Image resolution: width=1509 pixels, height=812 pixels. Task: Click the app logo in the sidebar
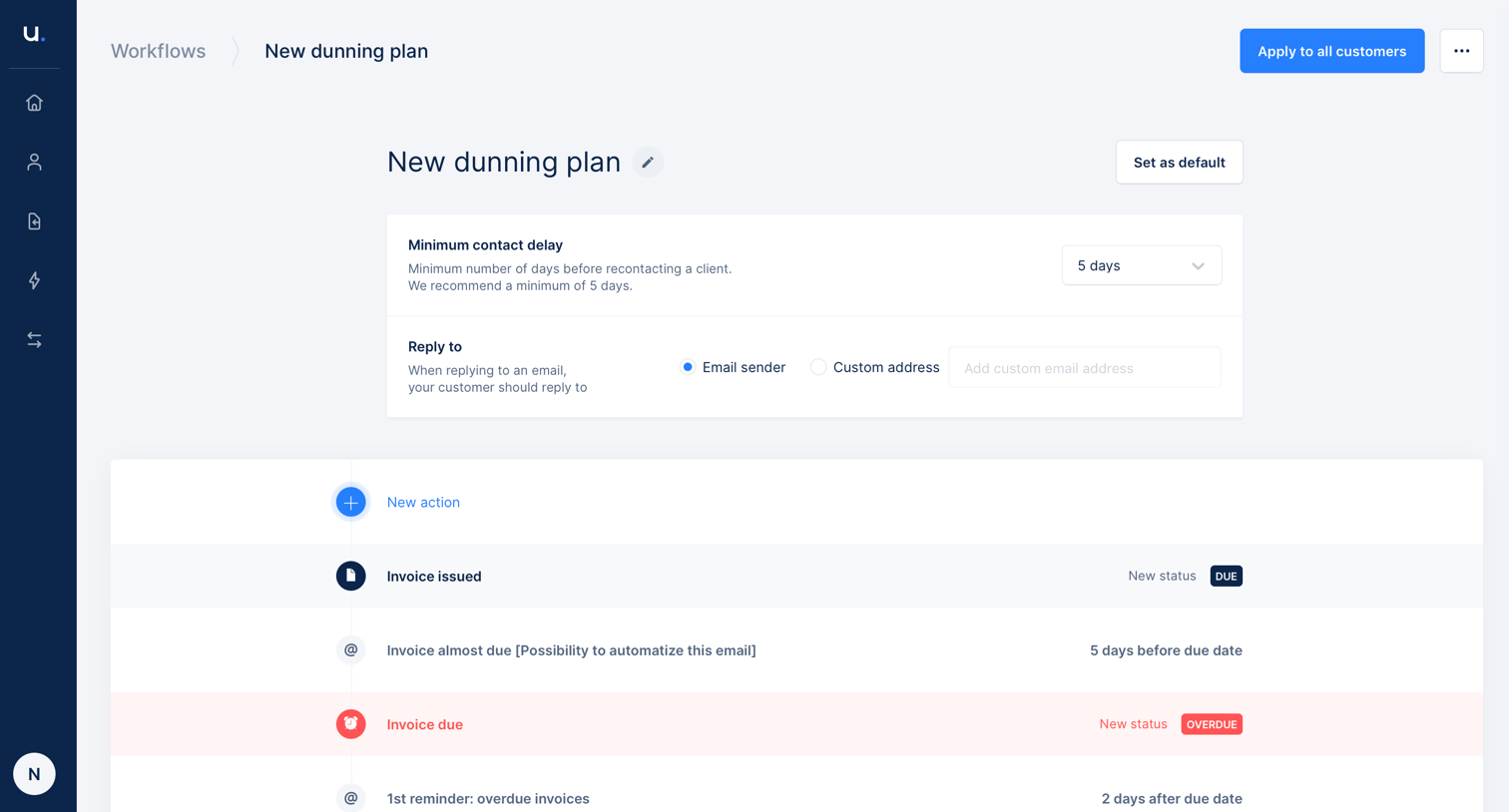coord(34,34)
